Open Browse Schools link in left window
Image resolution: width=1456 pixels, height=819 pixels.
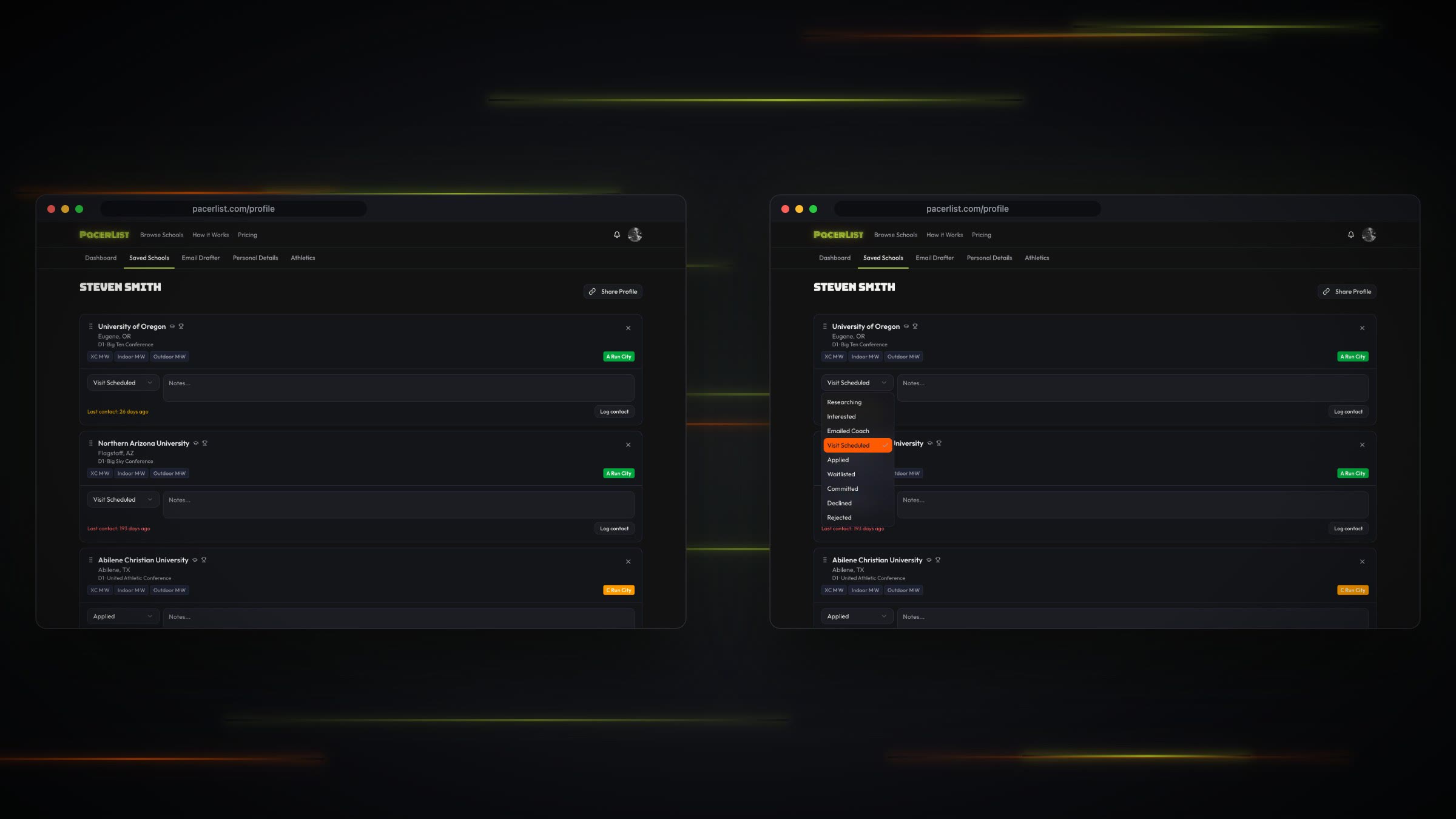[161, 235]
